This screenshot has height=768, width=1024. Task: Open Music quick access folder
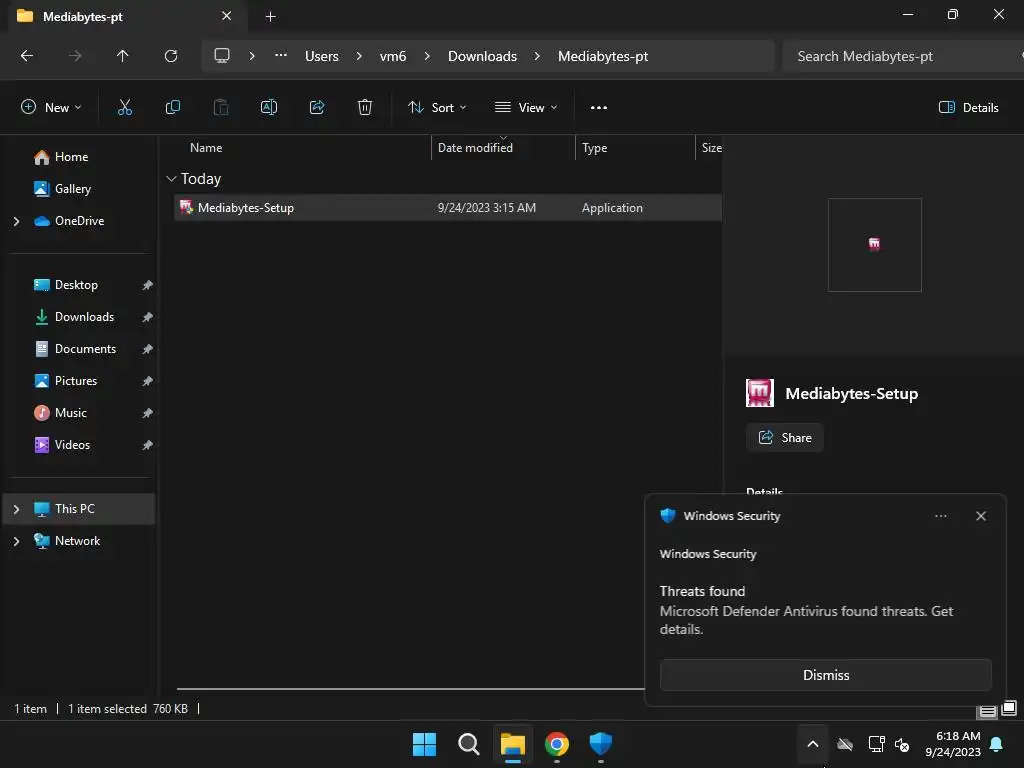click(71, 413)
